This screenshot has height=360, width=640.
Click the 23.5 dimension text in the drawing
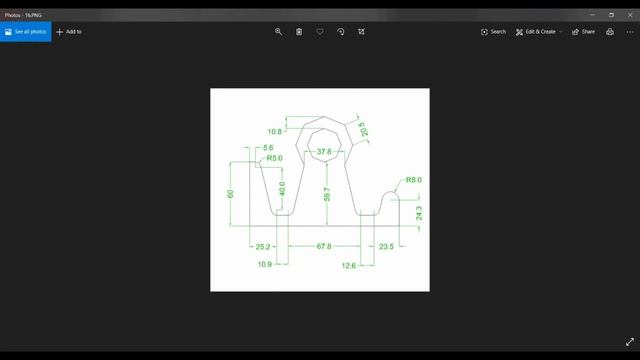pyautogui.click(x=386, y=247)
